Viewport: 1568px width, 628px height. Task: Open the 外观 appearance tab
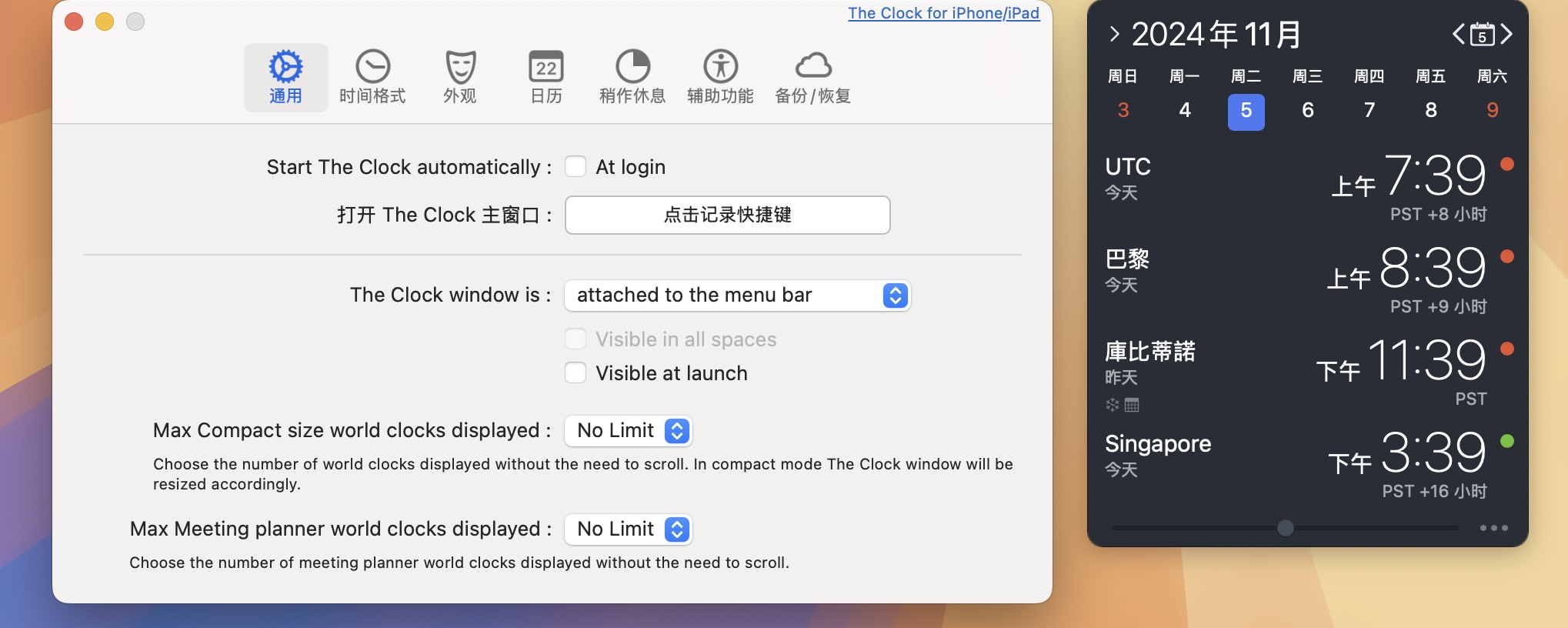click(460, 78)
